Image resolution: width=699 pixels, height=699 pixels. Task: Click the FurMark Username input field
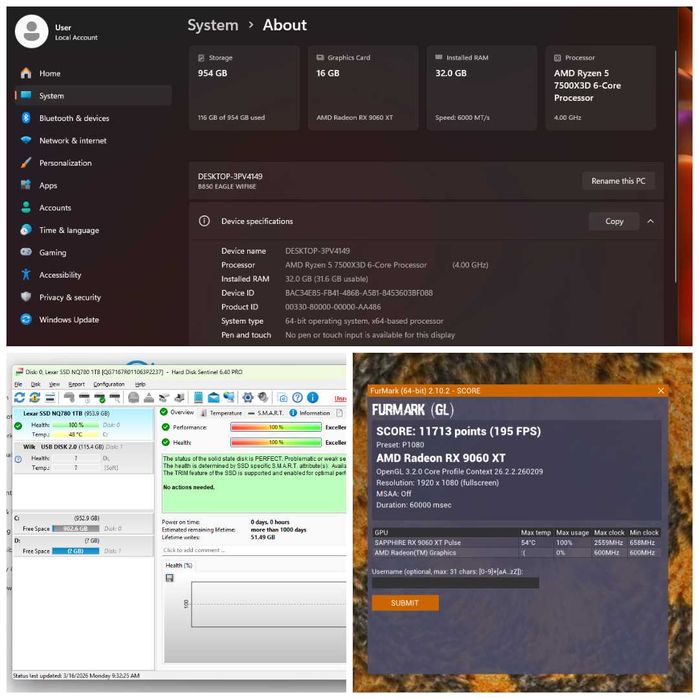click(455, 583)
